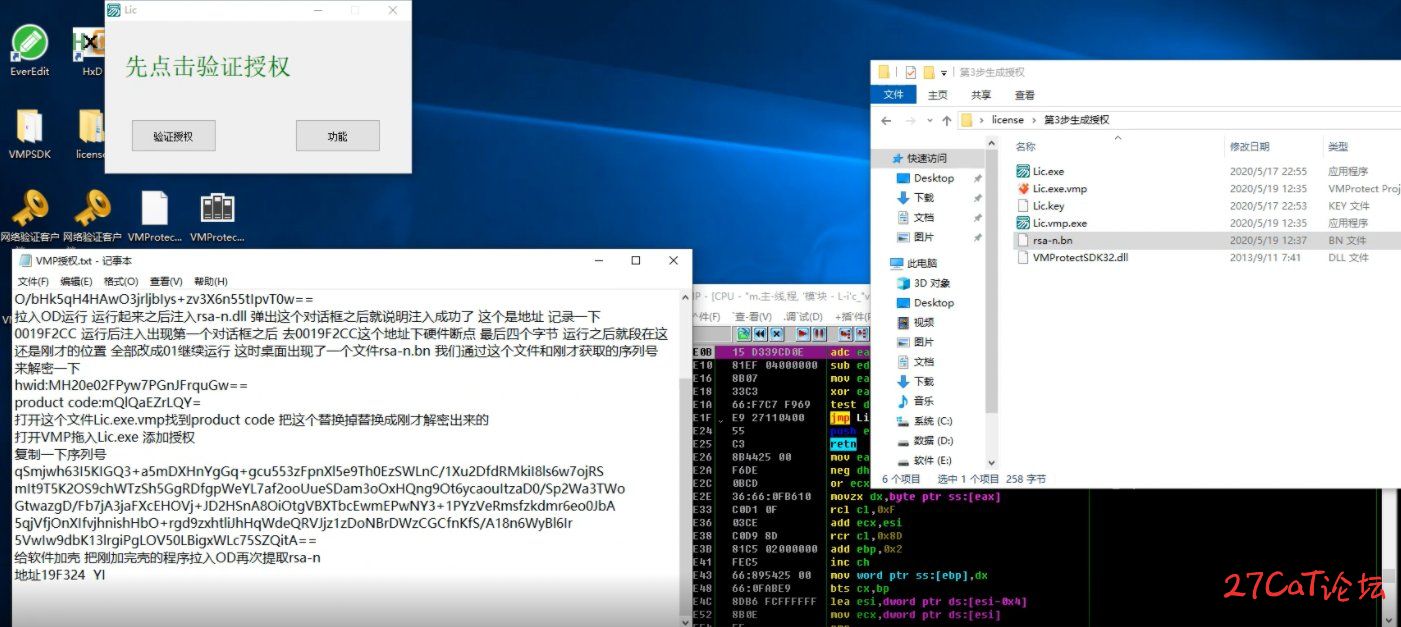Click the debugger's run (play) toolbar icon

pyautogui.click(x=803, y=334)
